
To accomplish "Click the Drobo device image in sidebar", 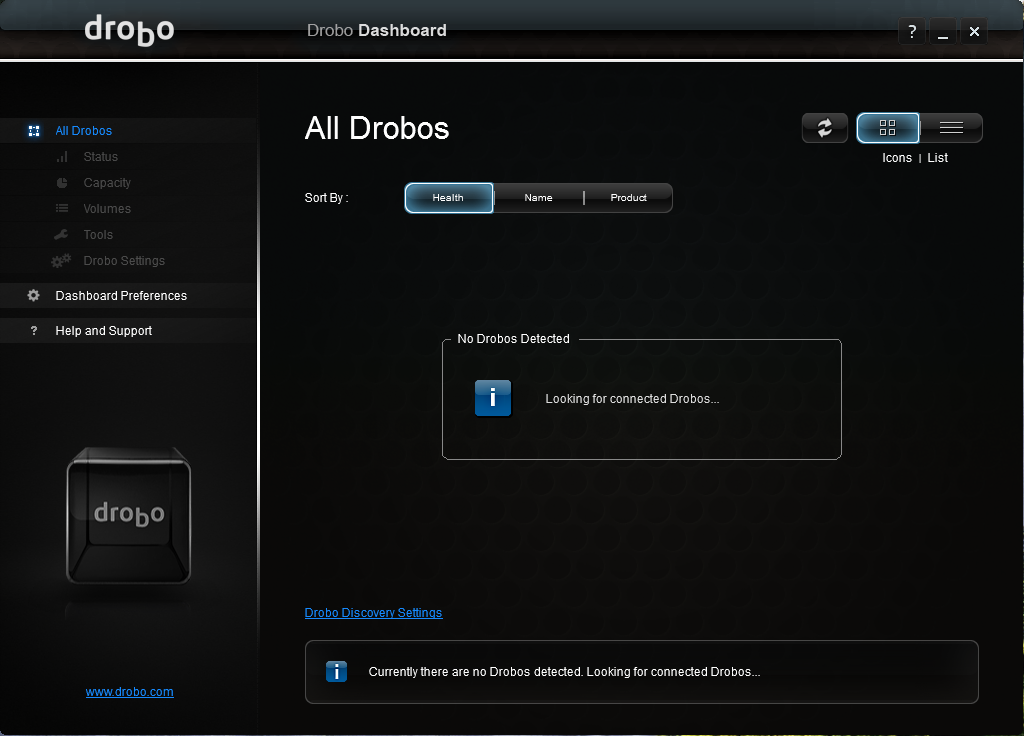I will click(x=128, y=516).
